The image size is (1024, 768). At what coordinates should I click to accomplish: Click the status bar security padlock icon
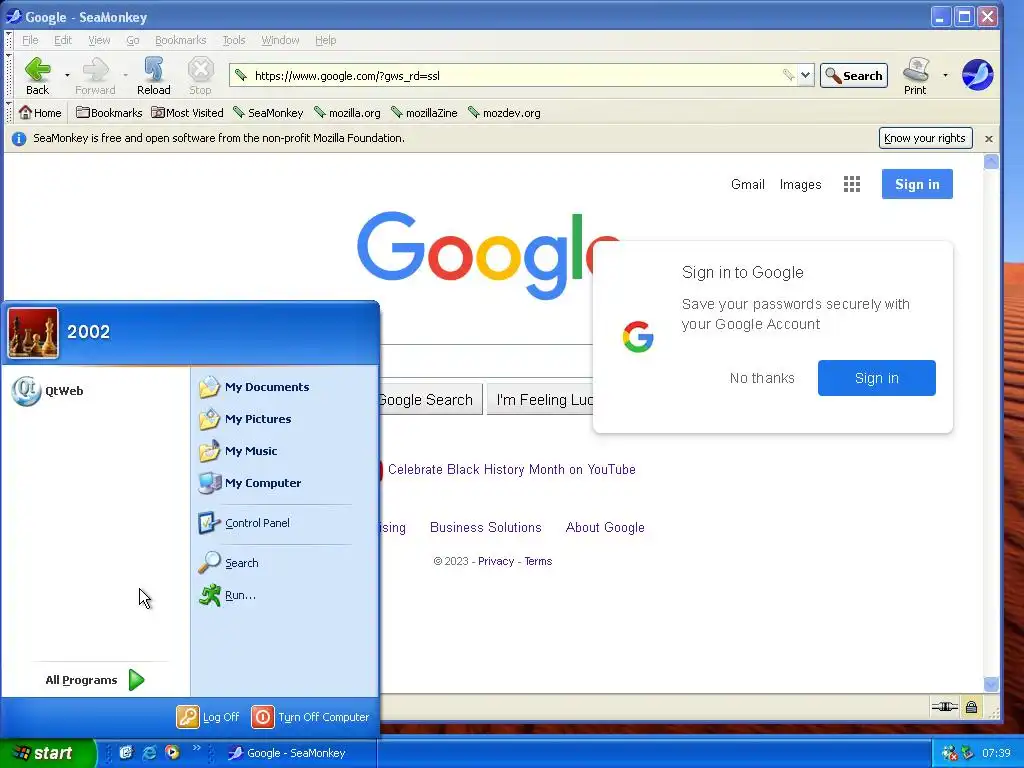971,707
